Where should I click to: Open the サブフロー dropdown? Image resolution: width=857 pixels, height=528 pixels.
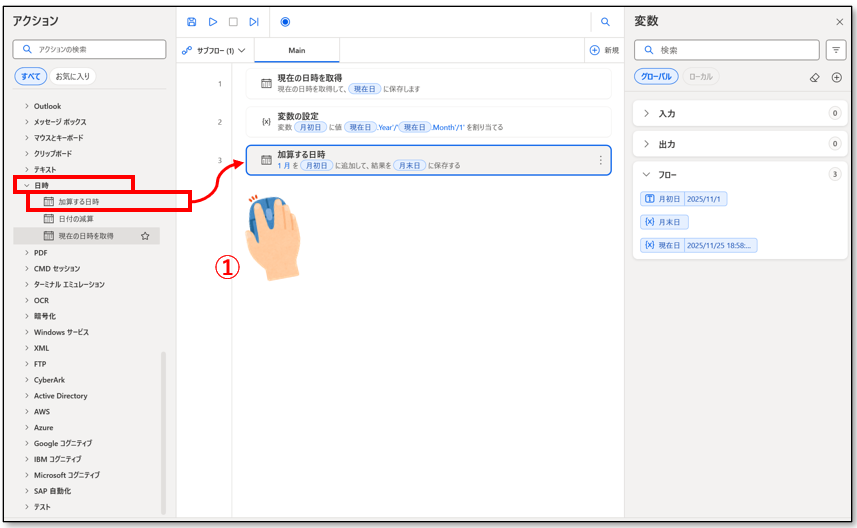pyautogui.click(x=214, y=50)
